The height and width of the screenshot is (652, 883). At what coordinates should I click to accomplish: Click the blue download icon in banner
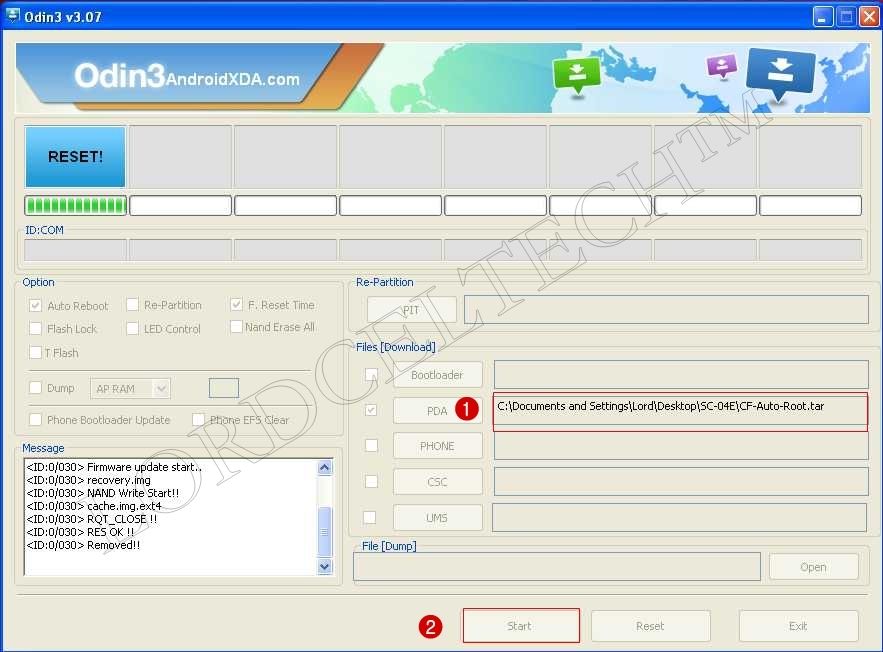click(781, 72)
